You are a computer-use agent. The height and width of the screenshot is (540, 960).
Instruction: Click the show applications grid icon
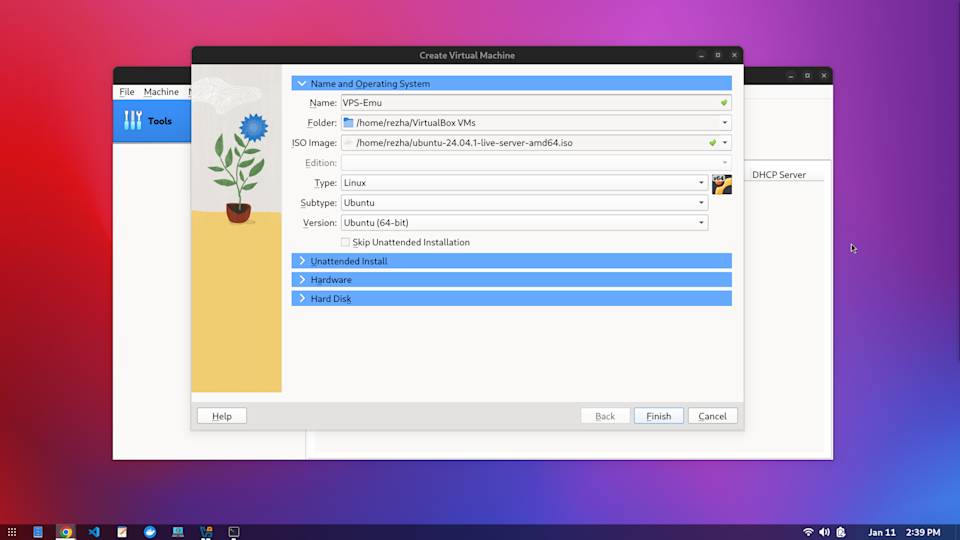[x=12, y=532]
